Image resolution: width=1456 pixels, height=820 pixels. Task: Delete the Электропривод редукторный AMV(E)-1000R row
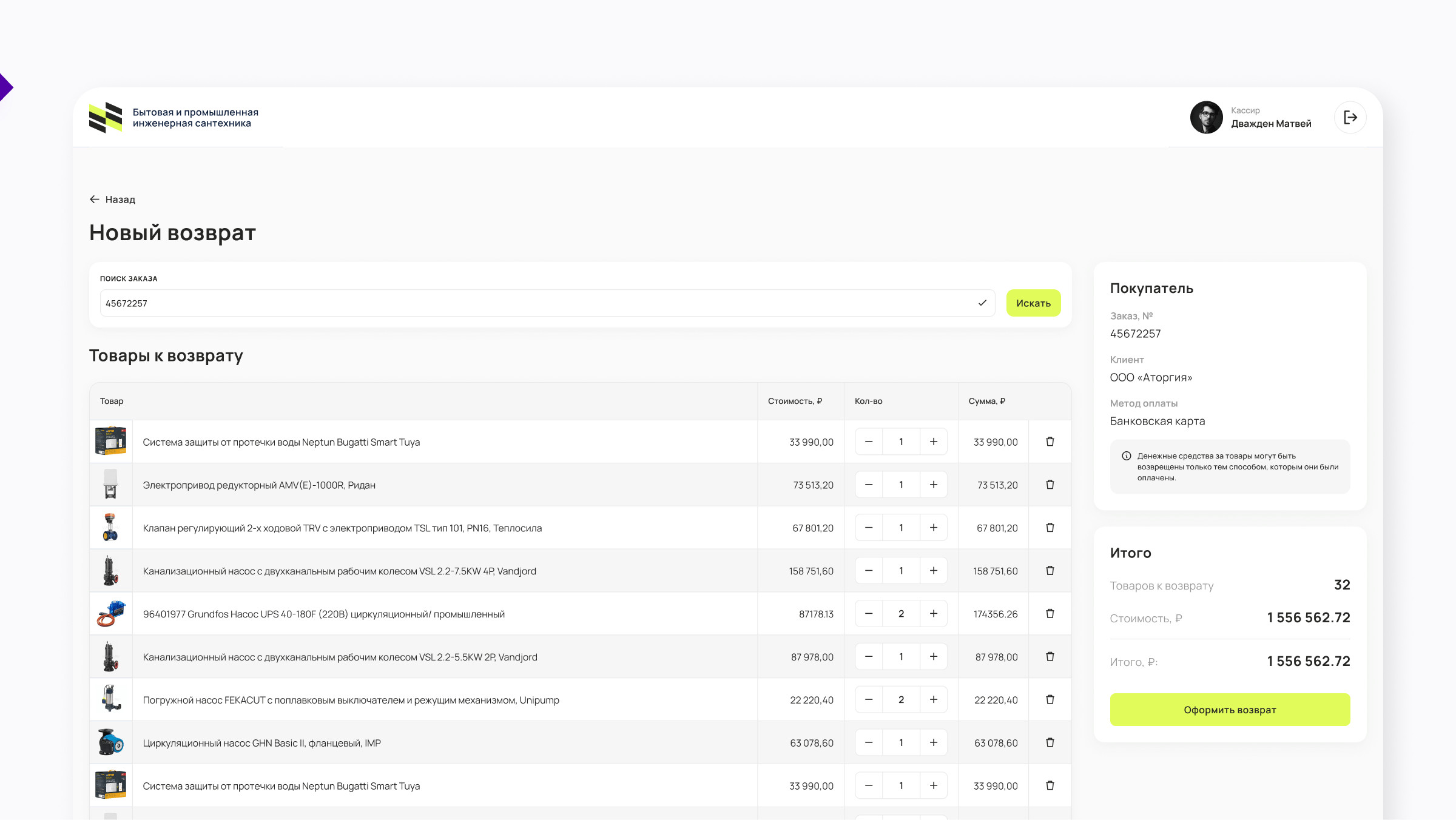pos(1050,485)
